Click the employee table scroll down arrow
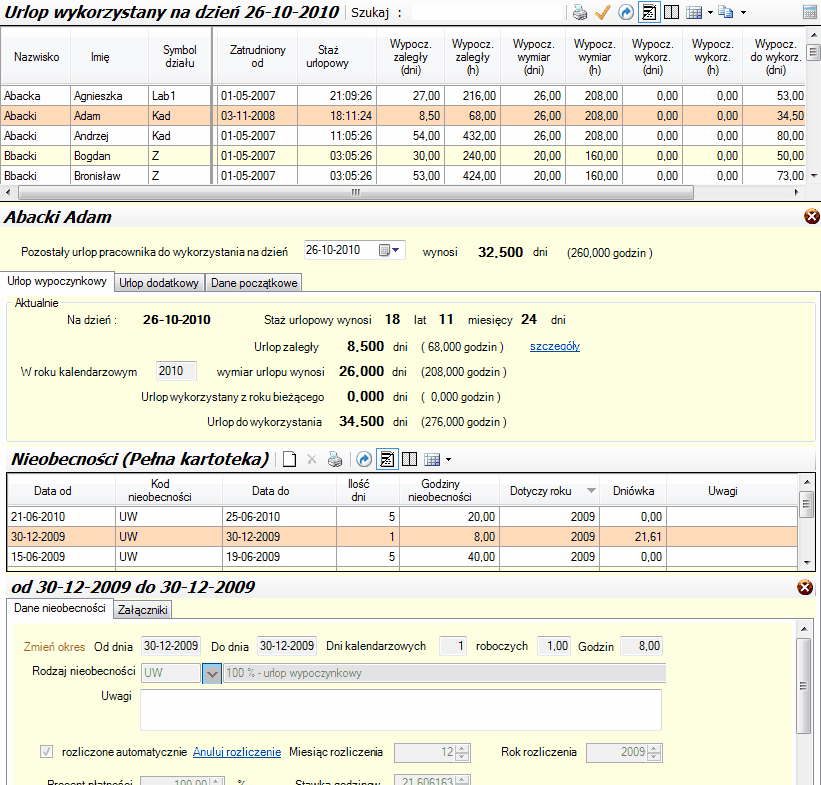The height and width of the screenshot is (785, 821). 814,176
